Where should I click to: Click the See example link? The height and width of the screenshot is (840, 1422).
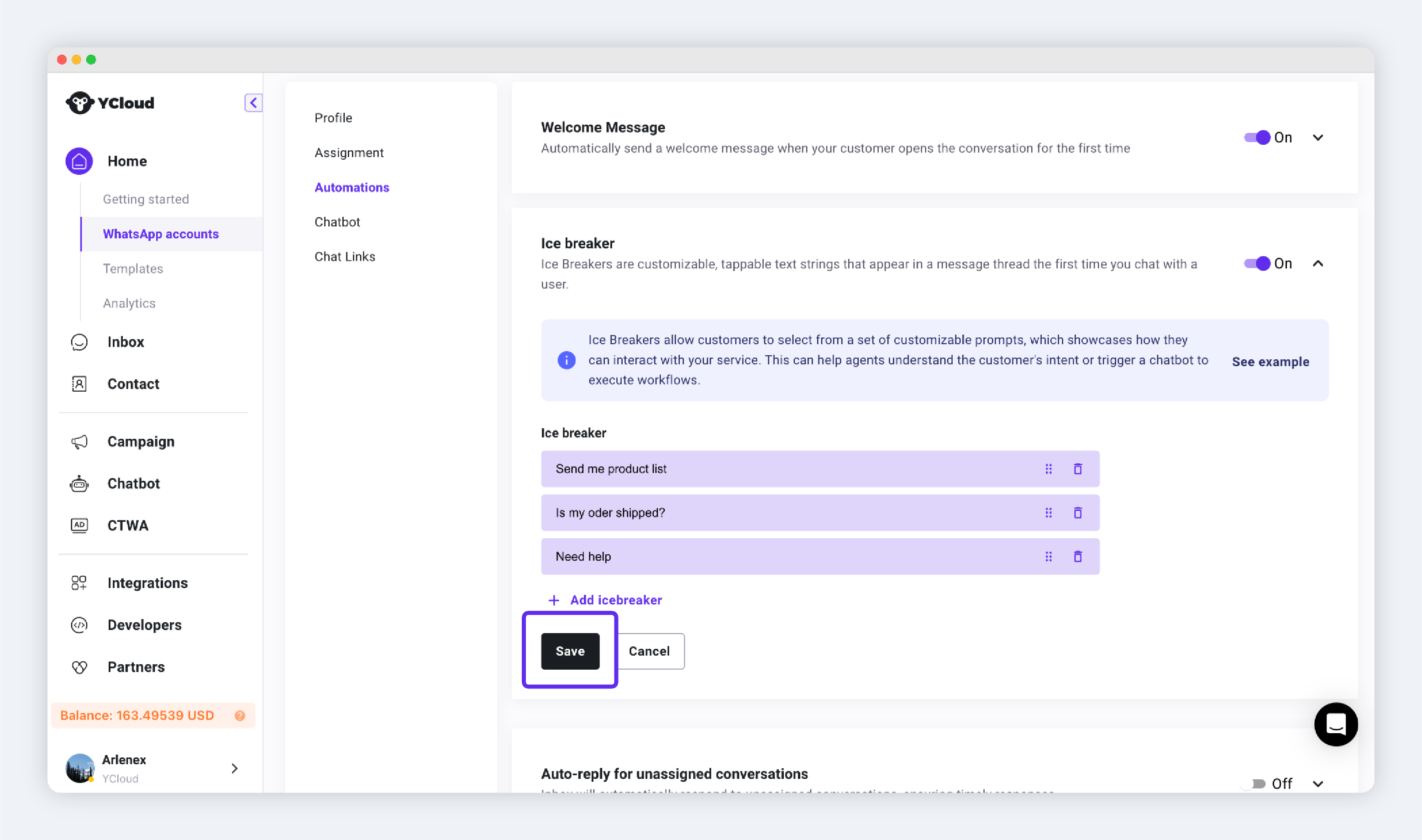pos(1270,362)
